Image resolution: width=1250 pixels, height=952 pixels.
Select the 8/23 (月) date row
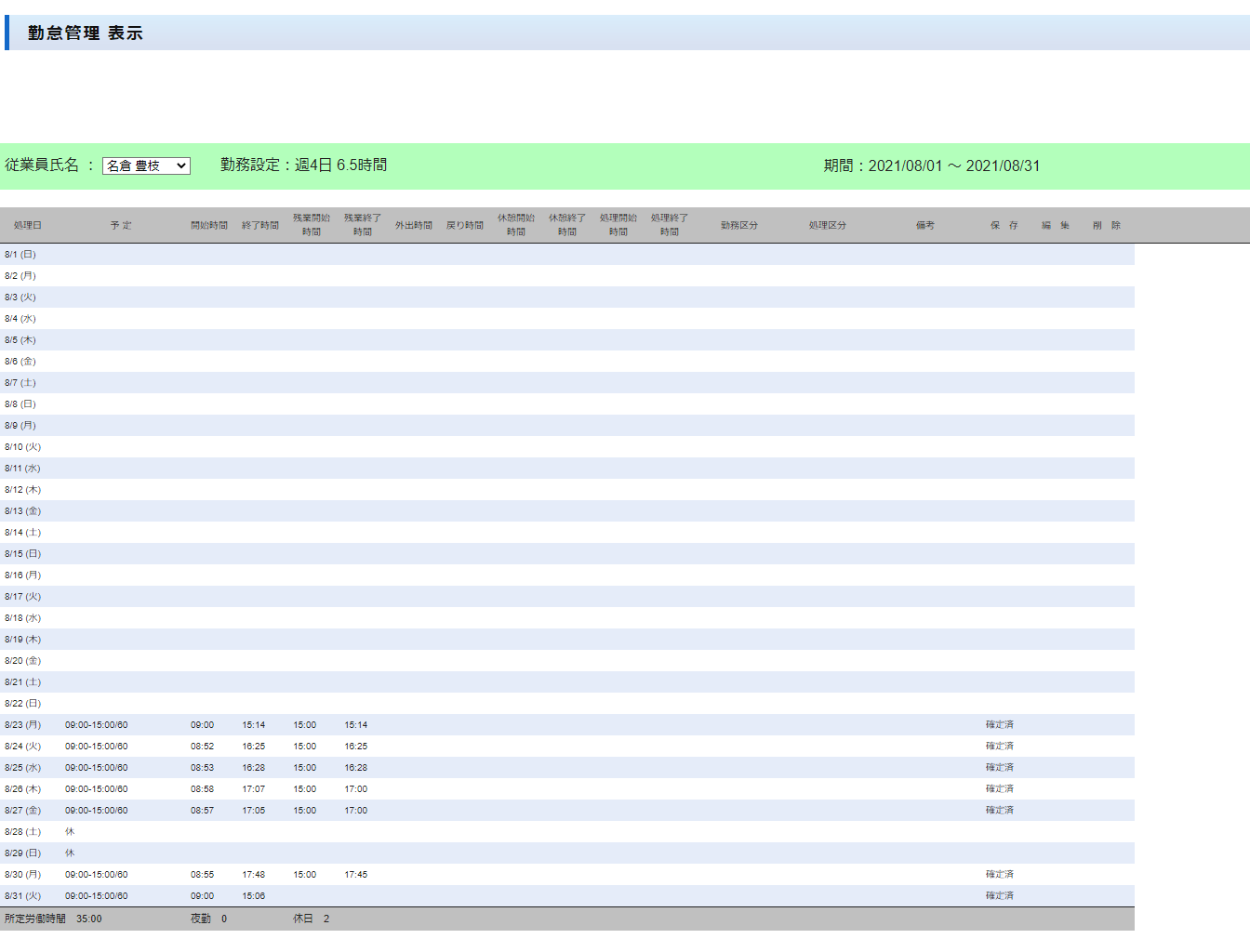[x=22, y=725]
